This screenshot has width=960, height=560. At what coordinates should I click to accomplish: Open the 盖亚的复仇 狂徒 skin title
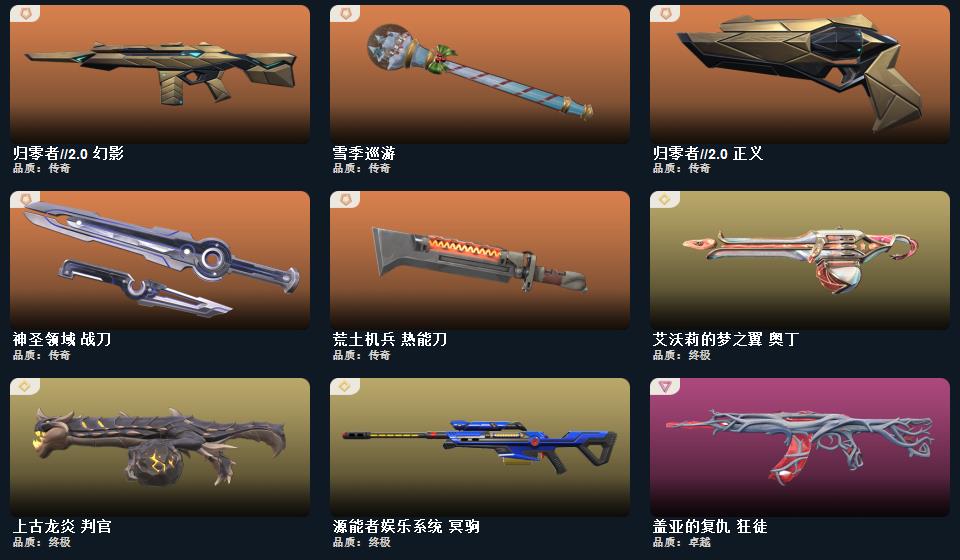point(710,526)
